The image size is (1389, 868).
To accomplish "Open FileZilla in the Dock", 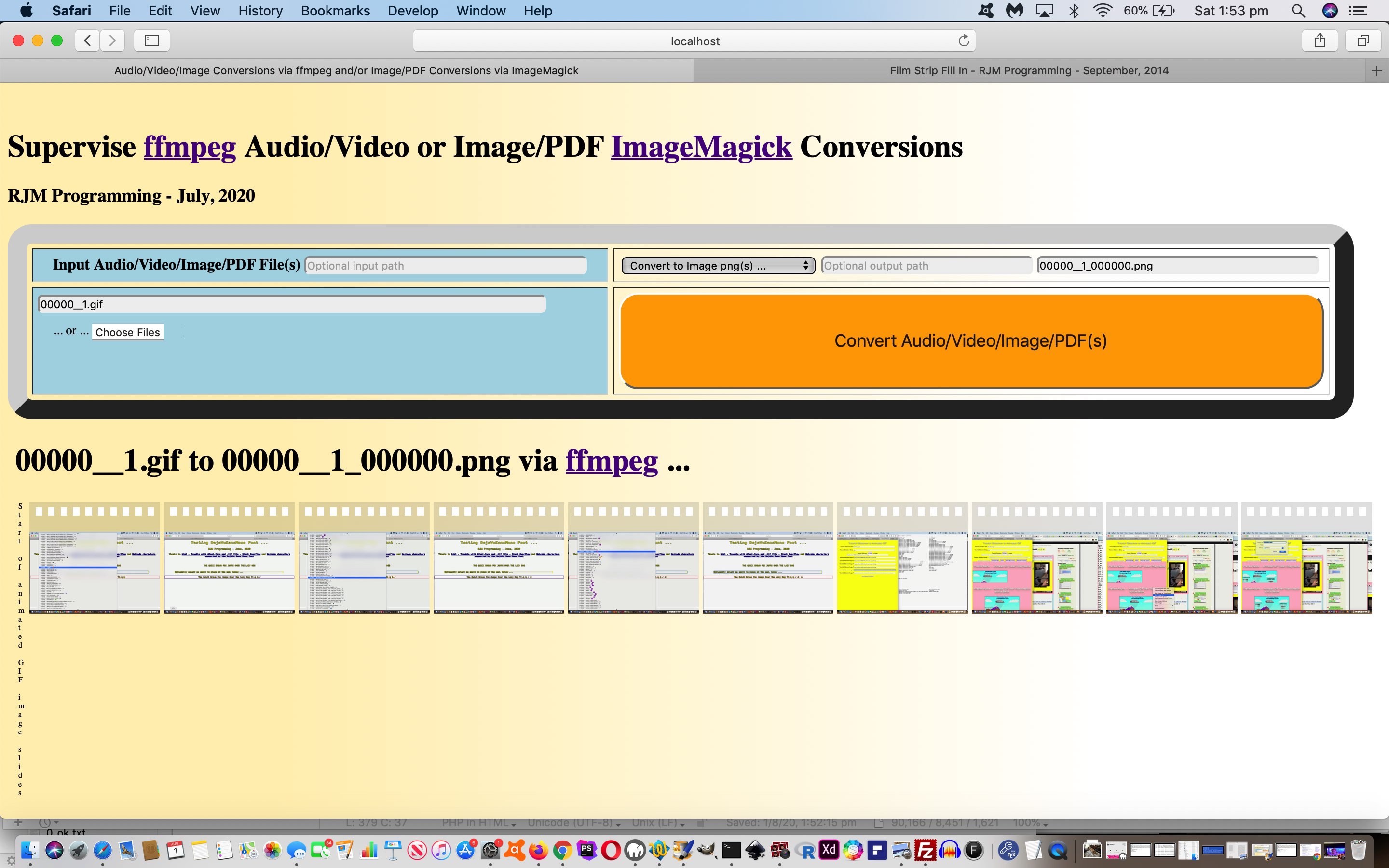I will (925, 850).
